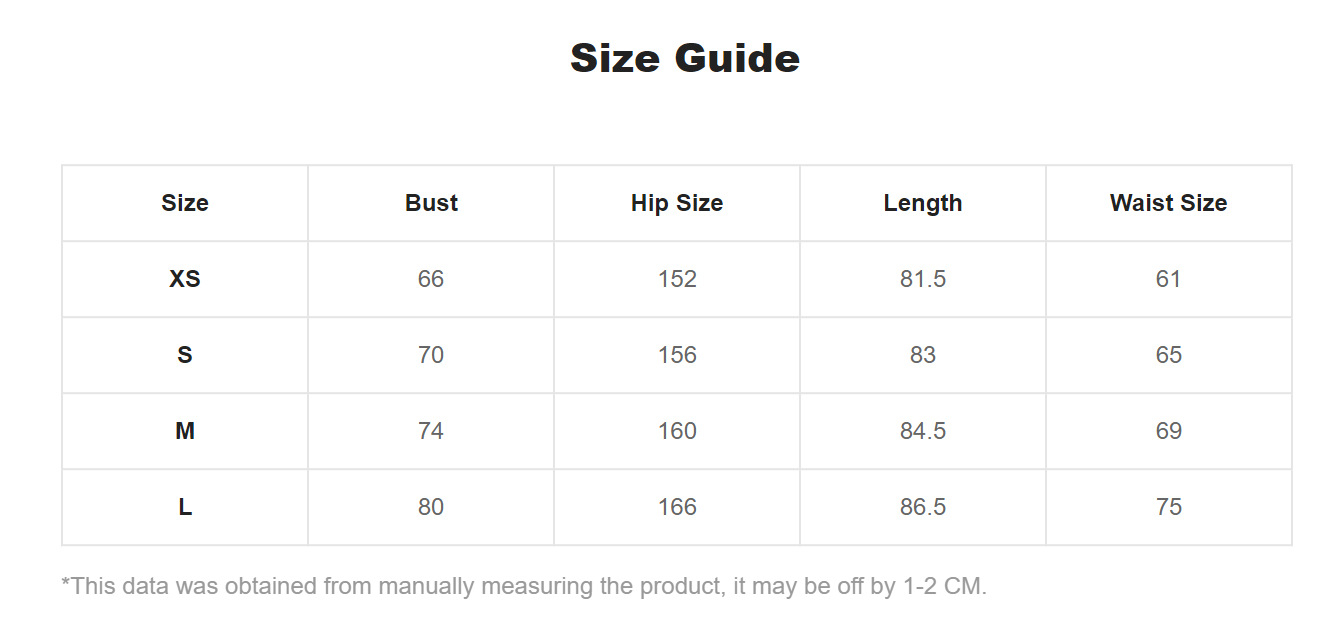Image resolution: width=1344 pixels, height=620 pixels.
Task: Click the length value 81.5
Action: coord(923,279)
